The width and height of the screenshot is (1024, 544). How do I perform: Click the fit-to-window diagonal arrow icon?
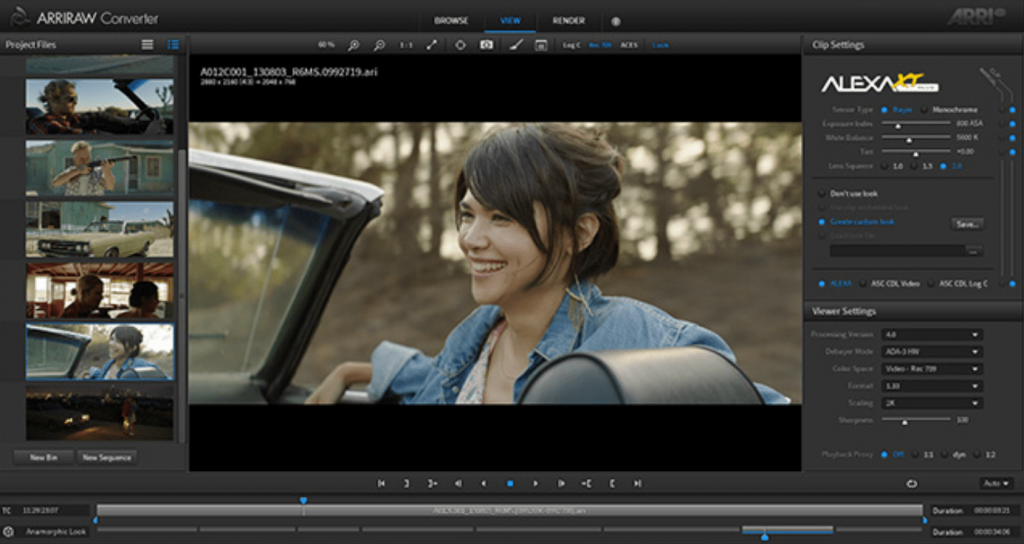pos(432,45)
